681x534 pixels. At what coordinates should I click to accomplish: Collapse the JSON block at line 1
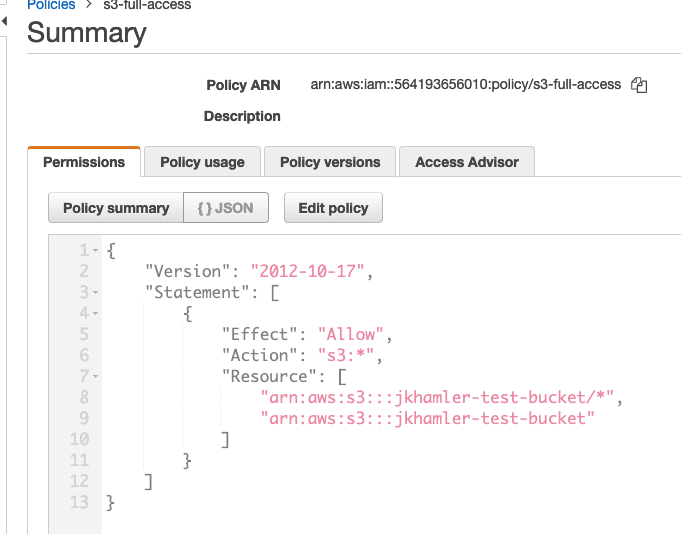[x=96, y=251]
